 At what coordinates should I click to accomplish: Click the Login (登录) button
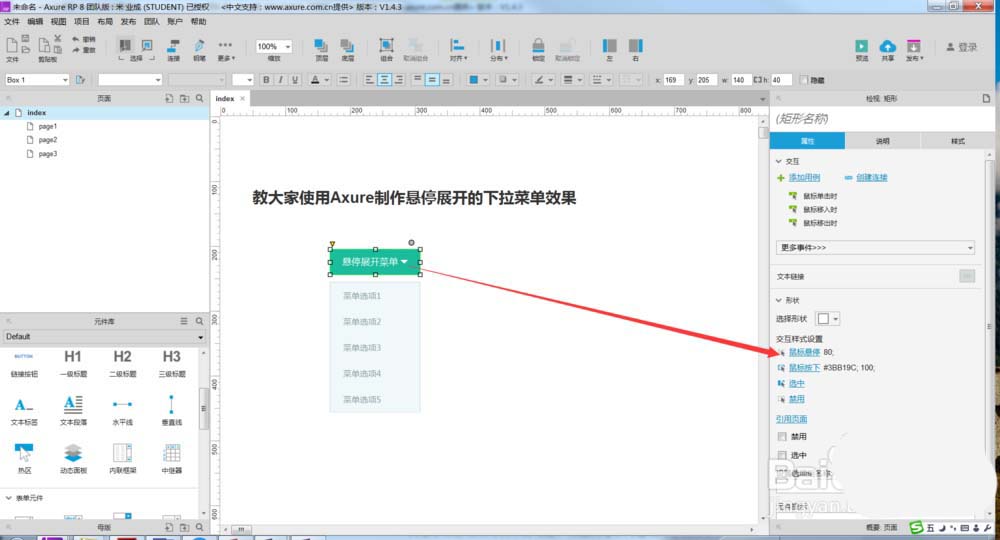tap(962, 47)
